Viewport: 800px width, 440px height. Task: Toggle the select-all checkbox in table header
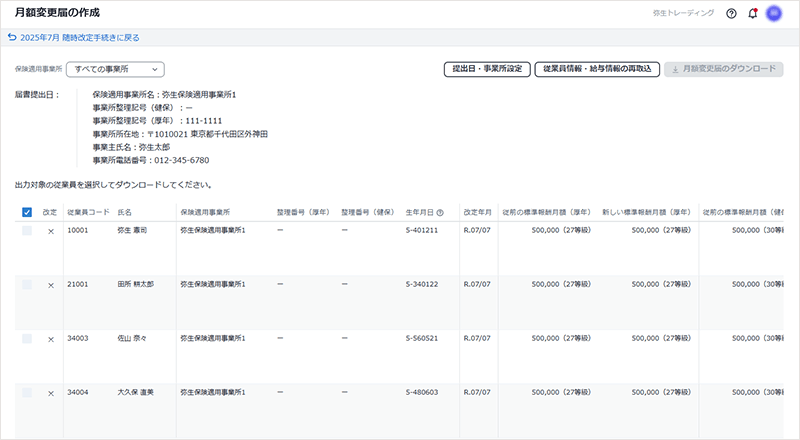coord(27,213)
